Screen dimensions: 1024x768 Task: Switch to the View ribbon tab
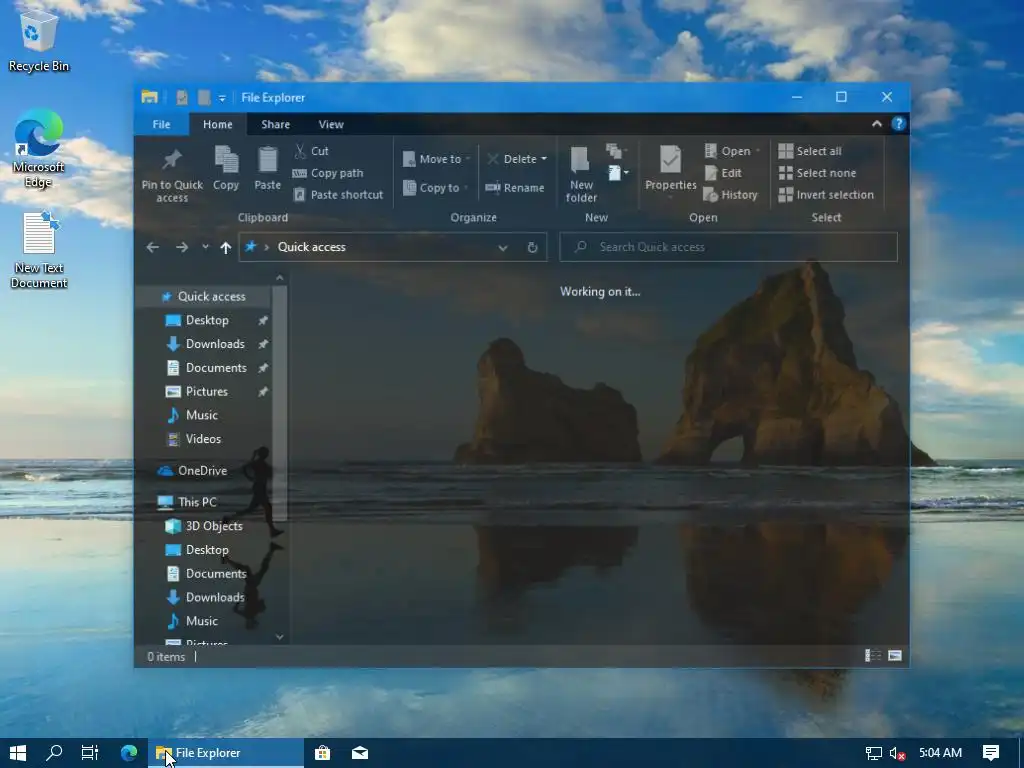point(331,124)
